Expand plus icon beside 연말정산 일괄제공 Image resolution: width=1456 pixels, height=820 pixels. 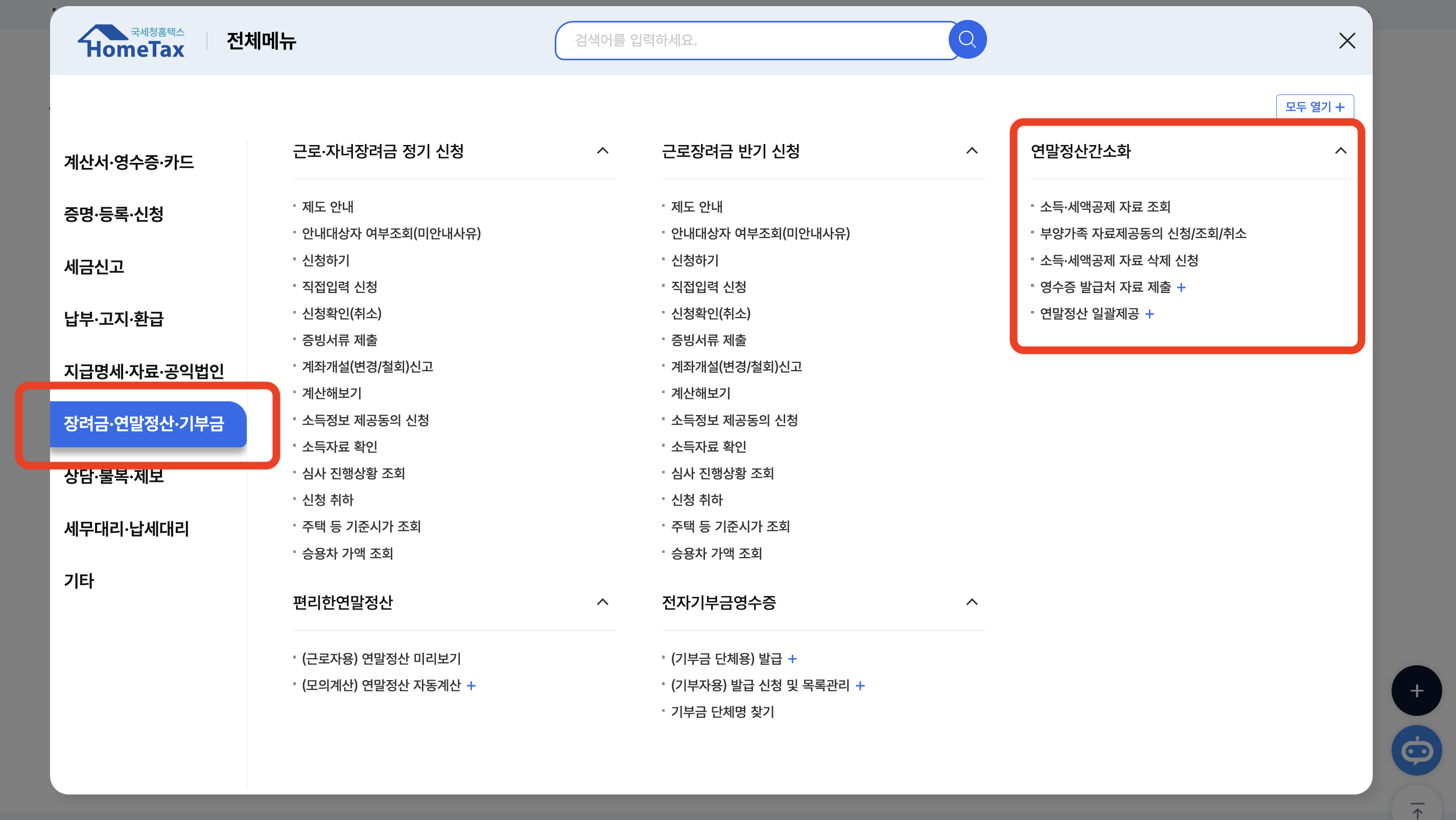1149,314
